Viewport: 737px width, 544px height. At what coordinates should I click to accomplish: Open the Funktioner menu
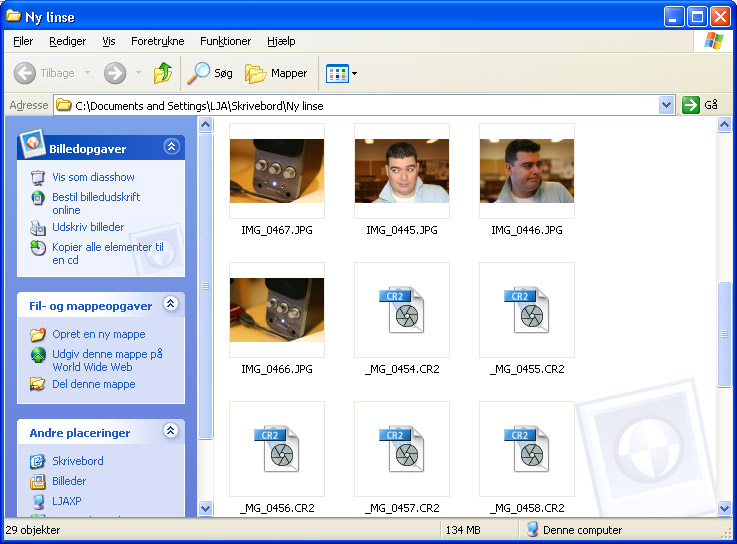tap(225, 41)
